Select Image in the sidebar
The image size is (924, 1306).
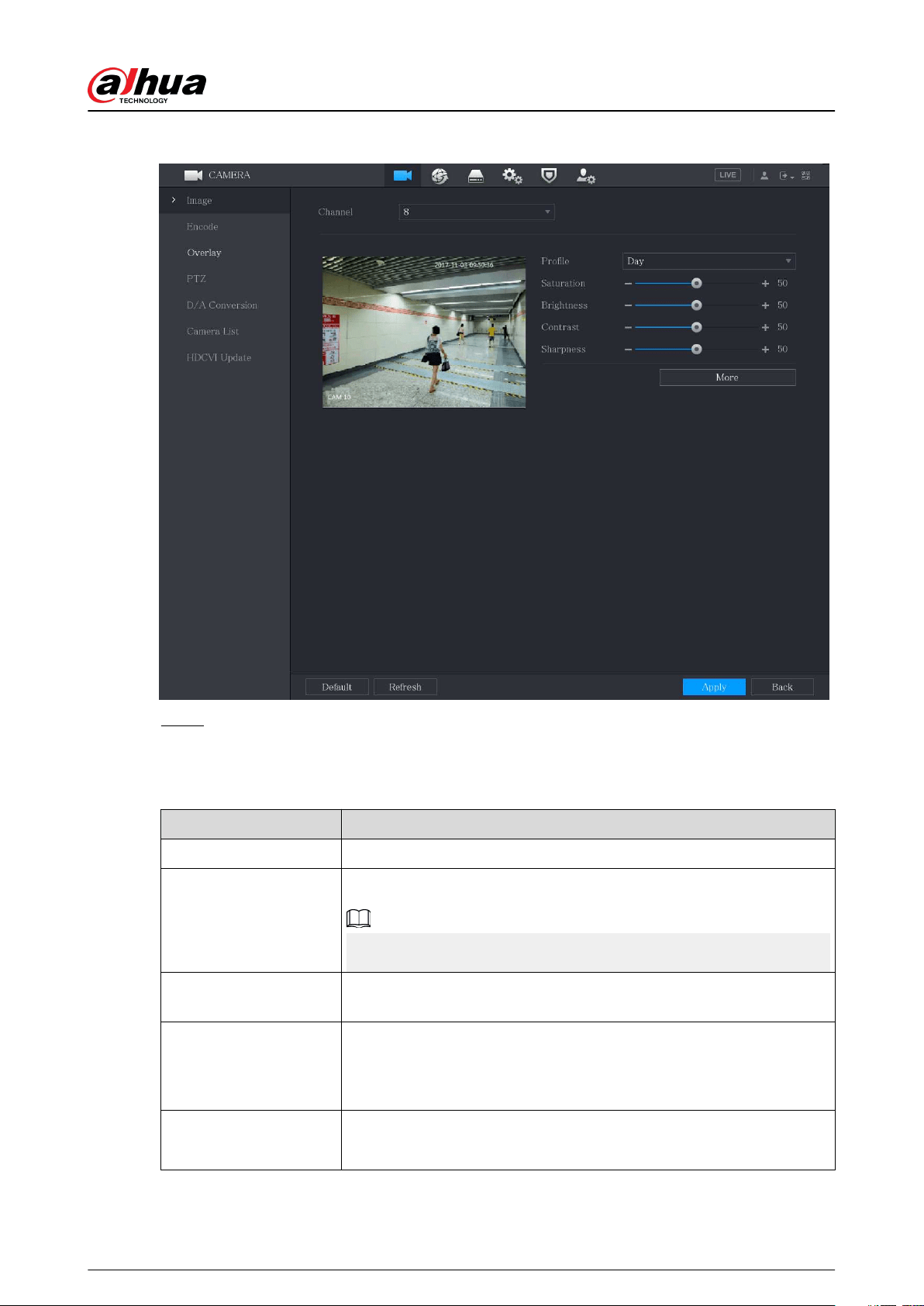point(224,200)
